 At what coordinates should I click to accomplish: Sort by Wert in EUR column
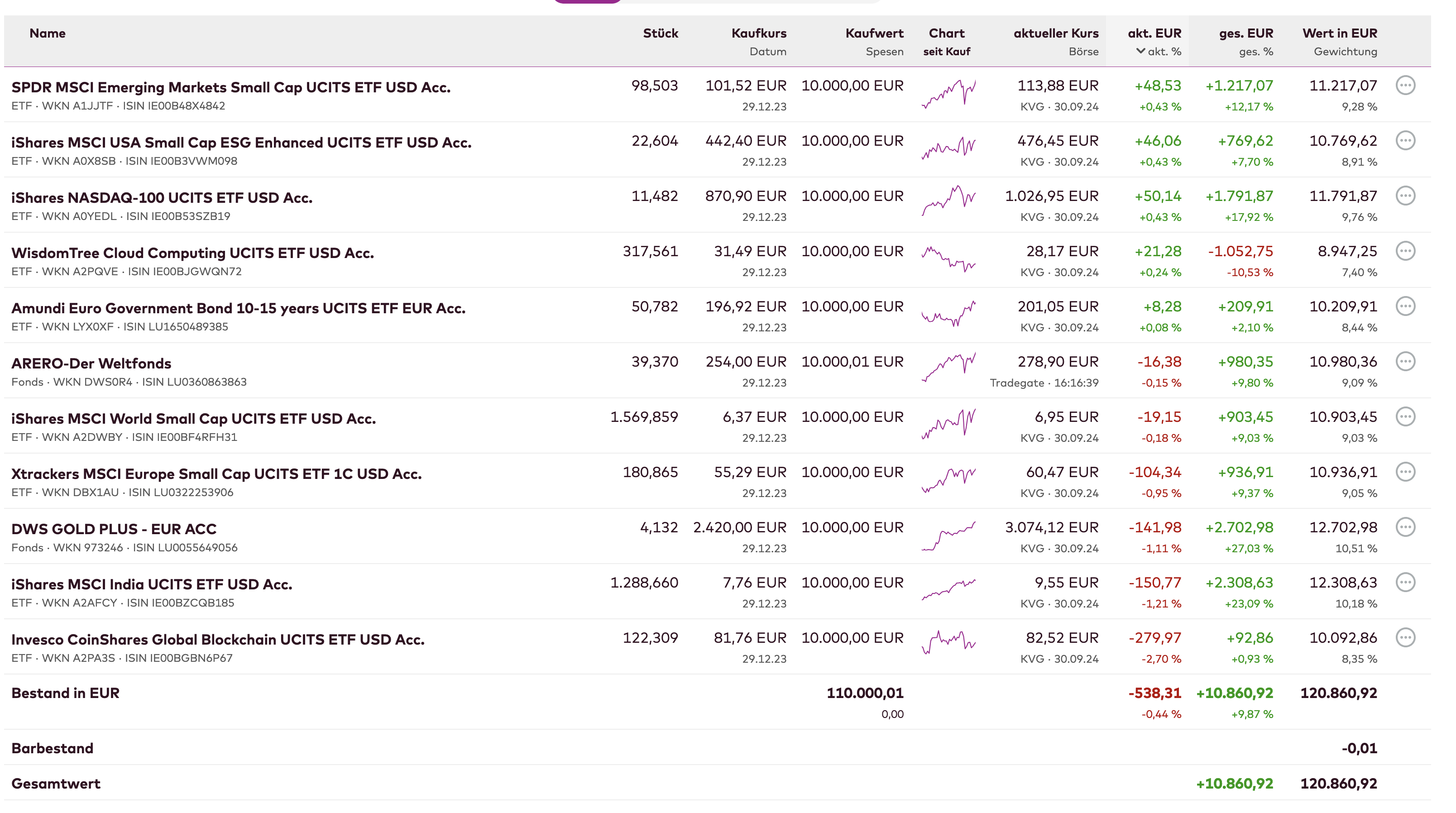[x=1339, y=33]
